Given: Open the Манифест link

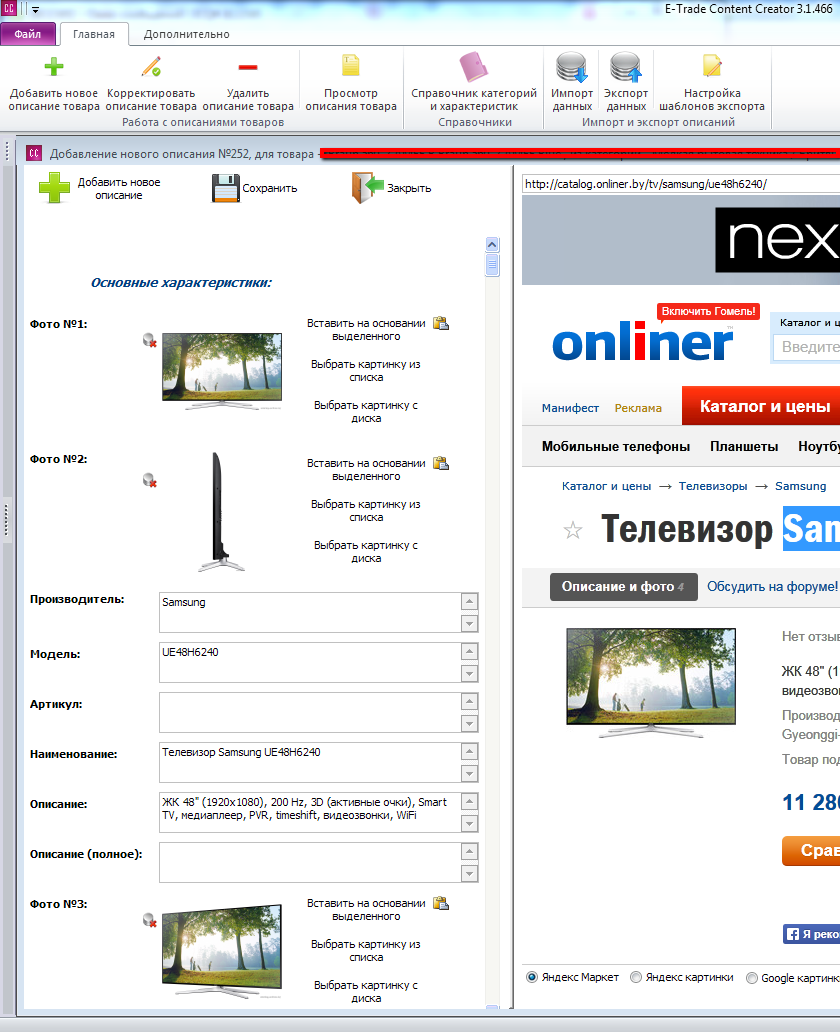Looking at the screenshot, I should point(570,408).
